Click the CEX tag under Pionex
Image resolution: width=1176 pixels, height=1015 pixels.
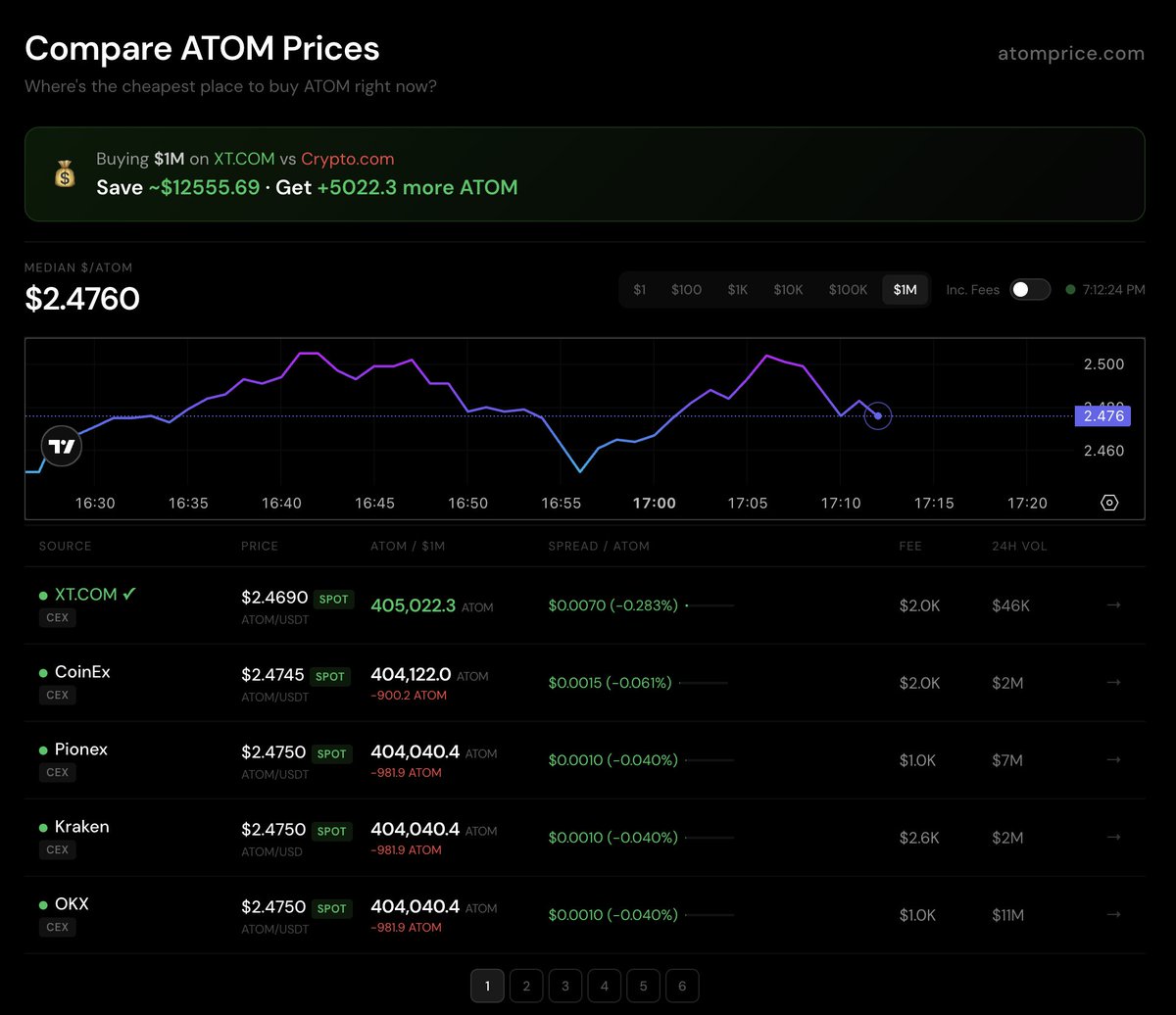[58, 772]
